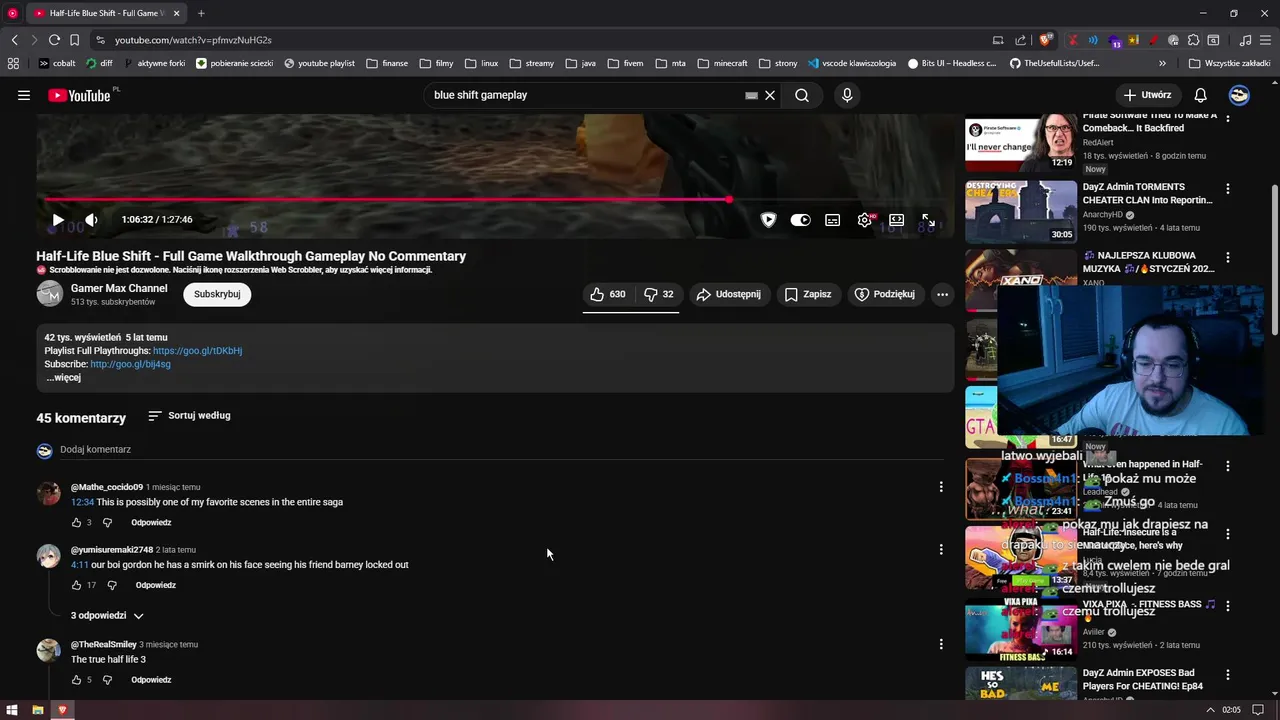Dislike the video (32 dislikes)
This screenshot has height=720, width=1280.
tap(658, 294)
